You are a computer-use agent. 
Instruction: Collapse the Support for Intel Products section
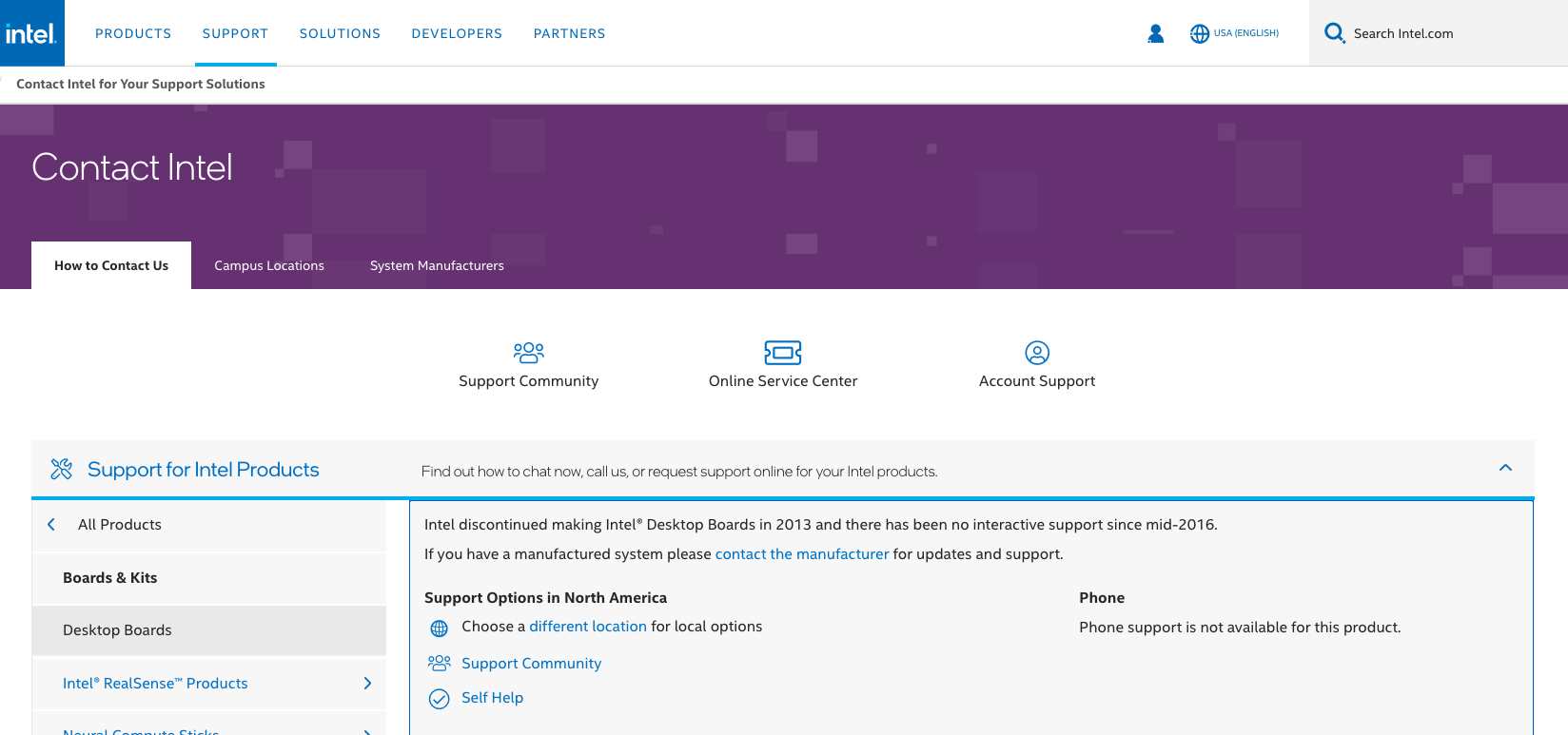(1505, 468)
